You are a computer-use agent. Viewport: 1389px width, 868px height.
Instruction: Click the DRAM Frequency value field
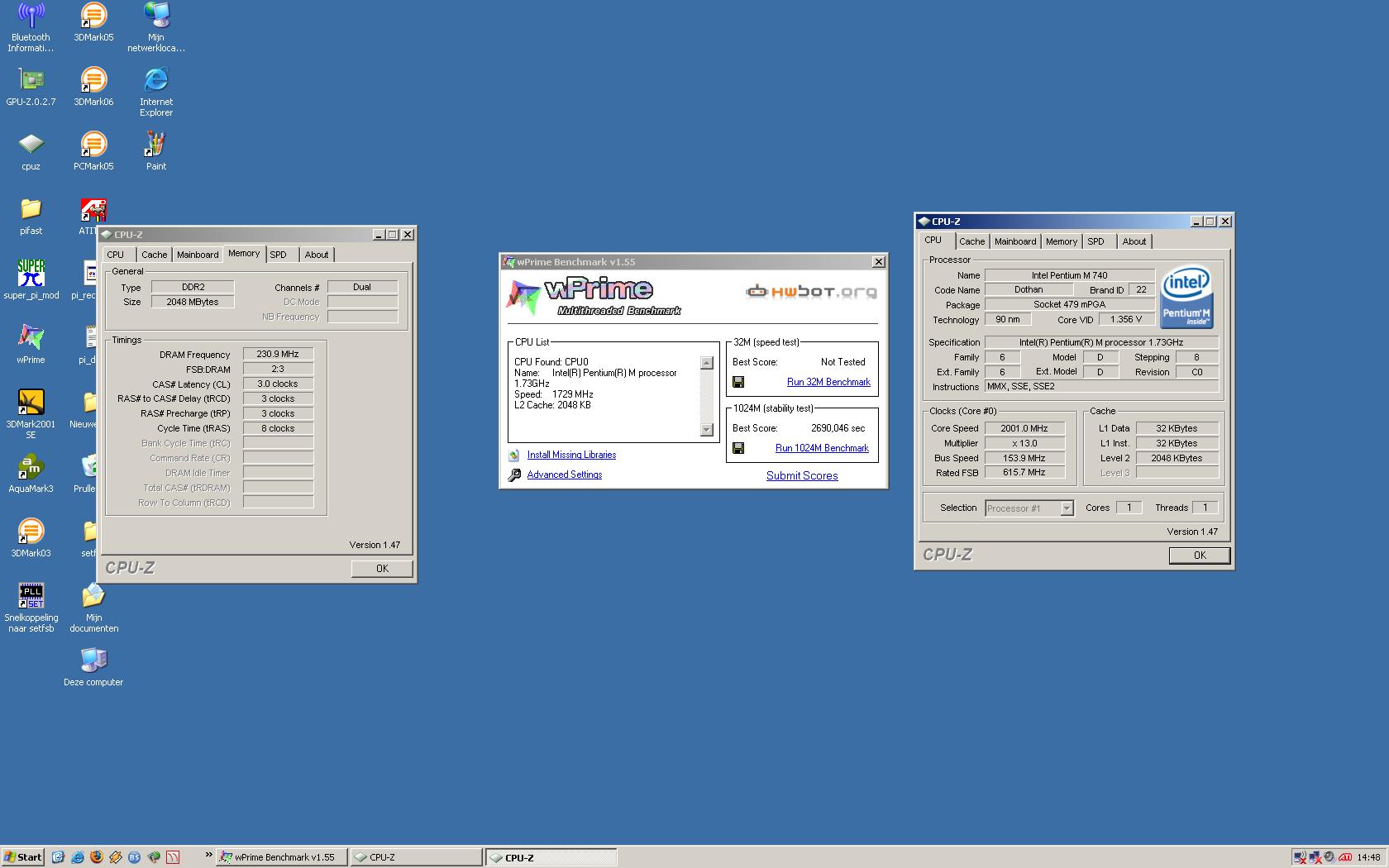coord(278,354)
